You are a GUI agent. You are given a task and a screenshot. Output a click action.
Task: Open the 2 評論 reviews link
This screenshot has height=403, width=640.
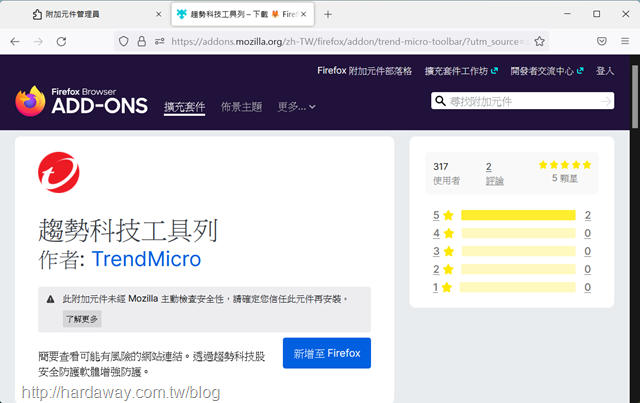(495, 174)
